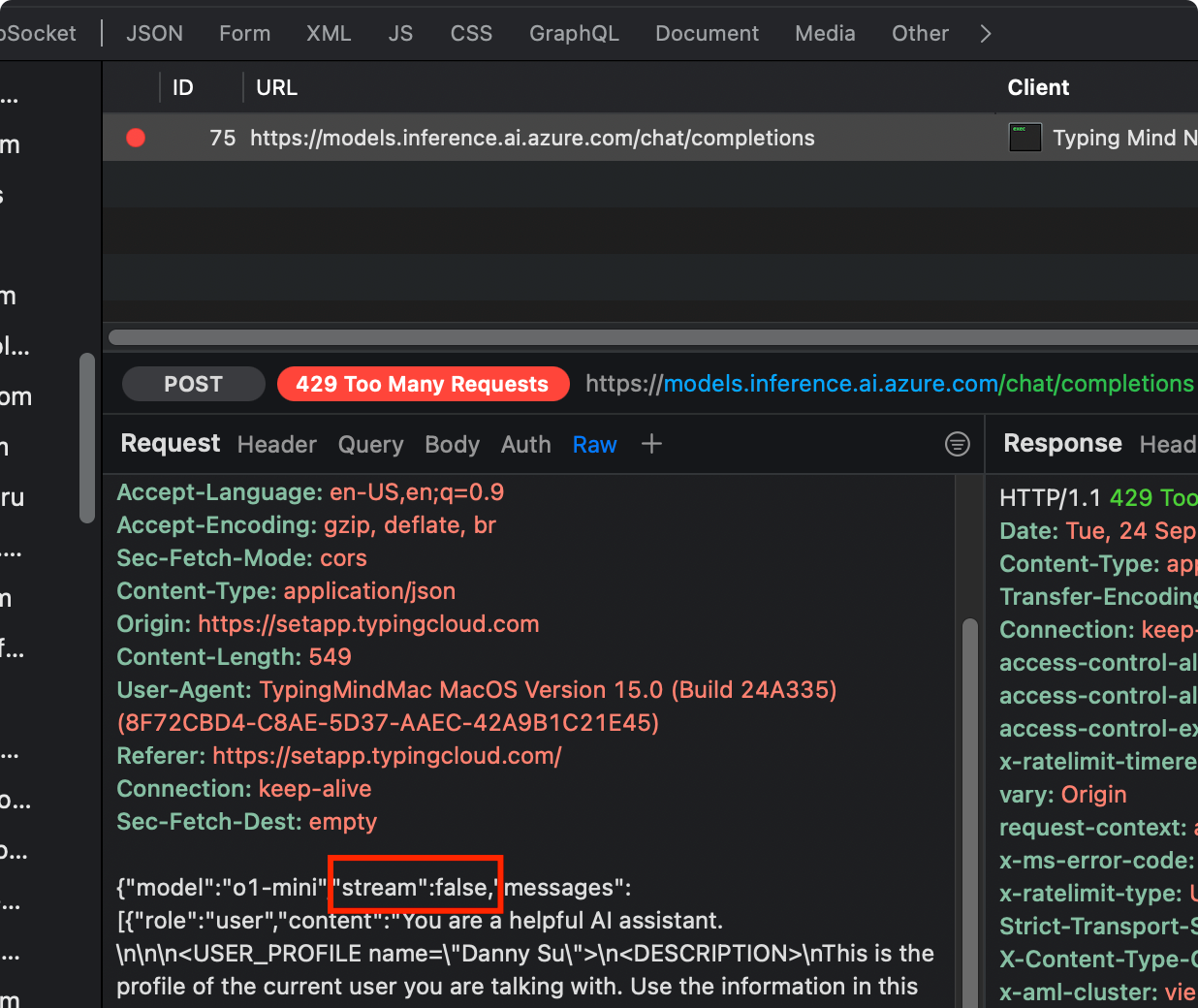This screenshot has height=1008, width=1198.
Task: Filter requests by Other type
Action: tap(920, 33)
